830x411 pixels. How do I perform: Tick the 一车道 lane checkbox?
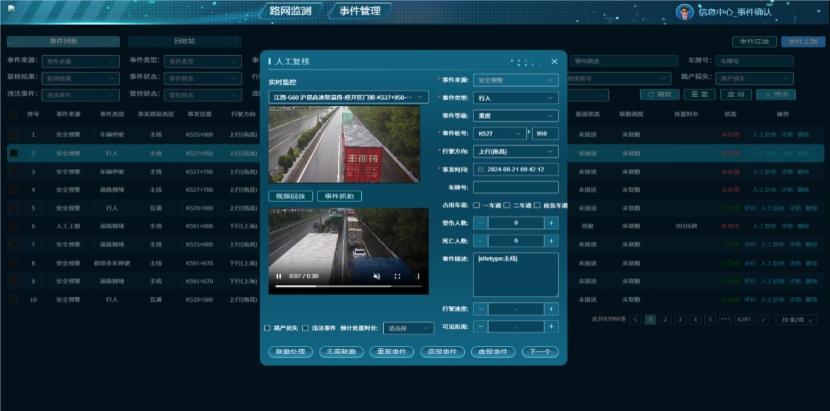point(477,205)
